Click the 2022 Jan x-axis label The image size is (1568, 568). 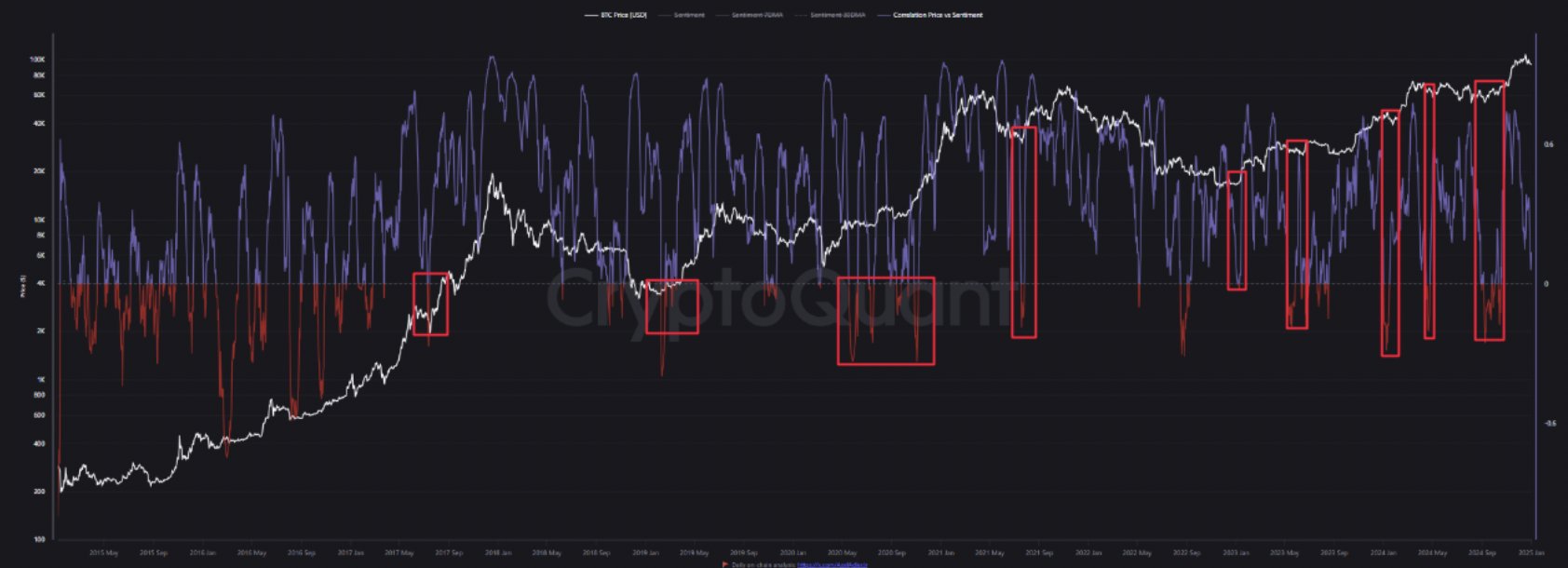click(x=1088, y=553)
